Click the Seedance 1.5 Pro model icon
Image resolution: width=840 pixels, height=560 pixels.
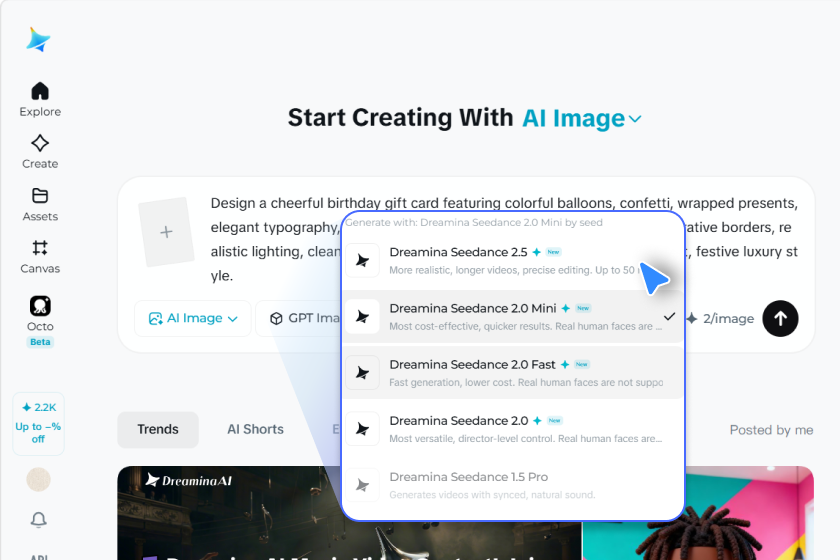(x=363, y=486)
